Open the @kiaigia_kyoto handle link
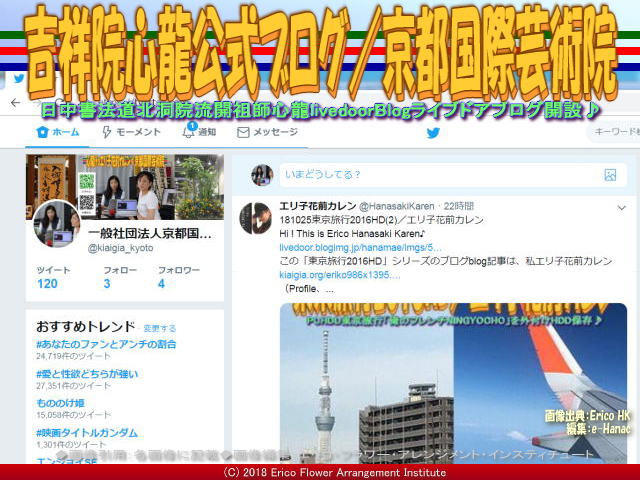The height and width of the screenshot is (480, 640). pyautogui.click(x=120, y=248)
